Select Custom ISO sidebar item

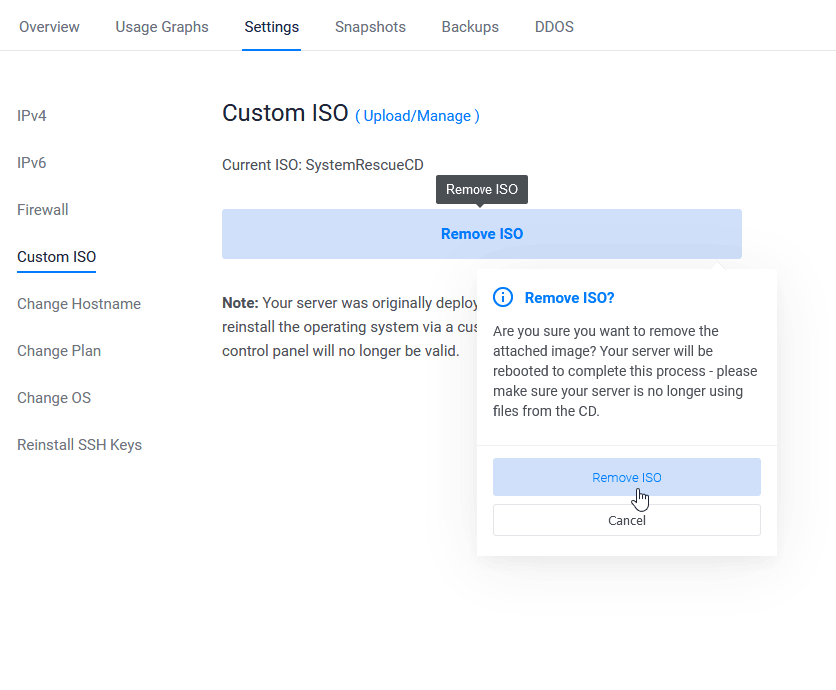(57, 257)
